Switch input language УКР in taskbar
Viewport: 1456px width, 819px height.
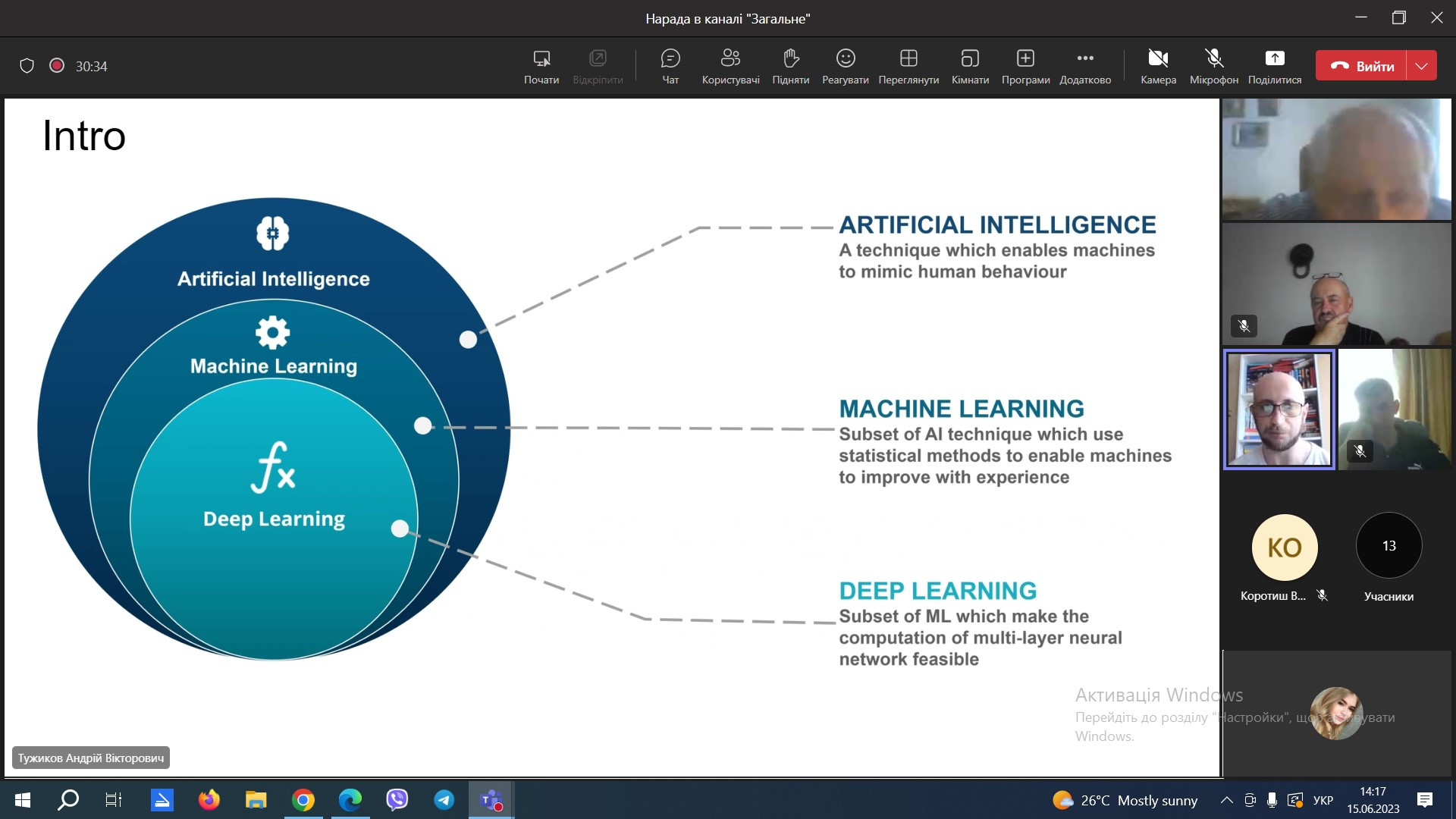(1323, 800)
